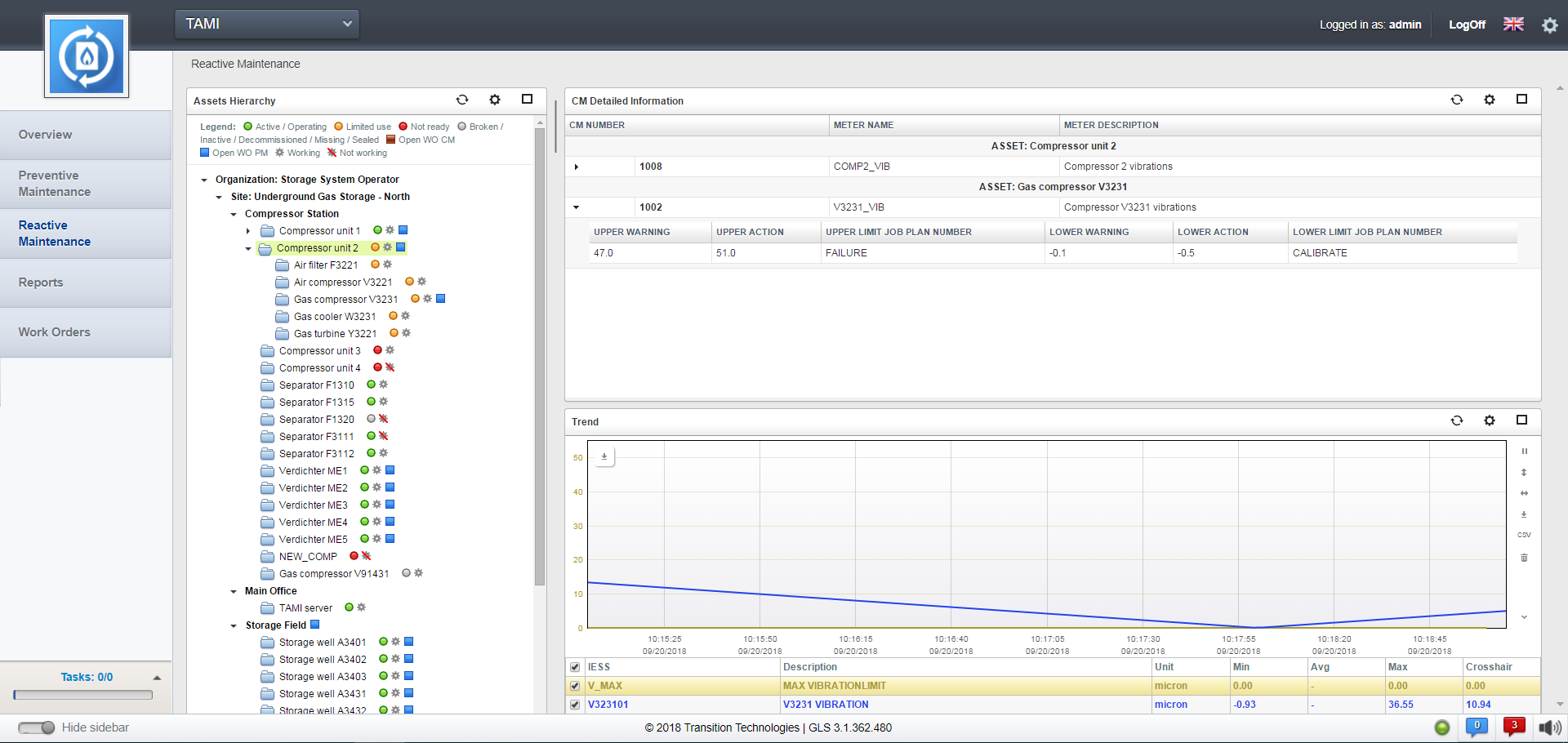Uncheck the V323101 trend series checkbox
The image size is (1568, 743).
pyautogui.click(x=575, y=705)
